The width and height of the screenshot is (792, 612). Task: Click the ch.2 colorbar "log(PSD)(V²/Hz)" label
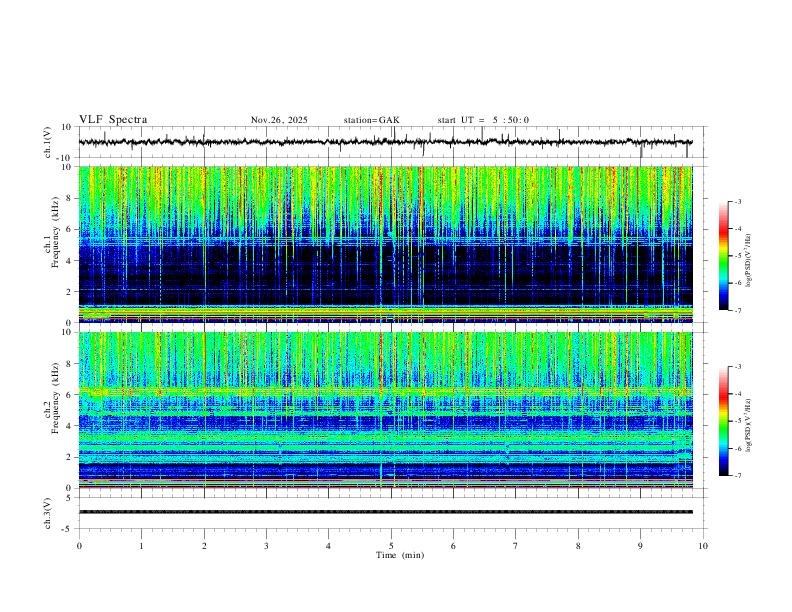pyautogui.click(x=749, y=425)
